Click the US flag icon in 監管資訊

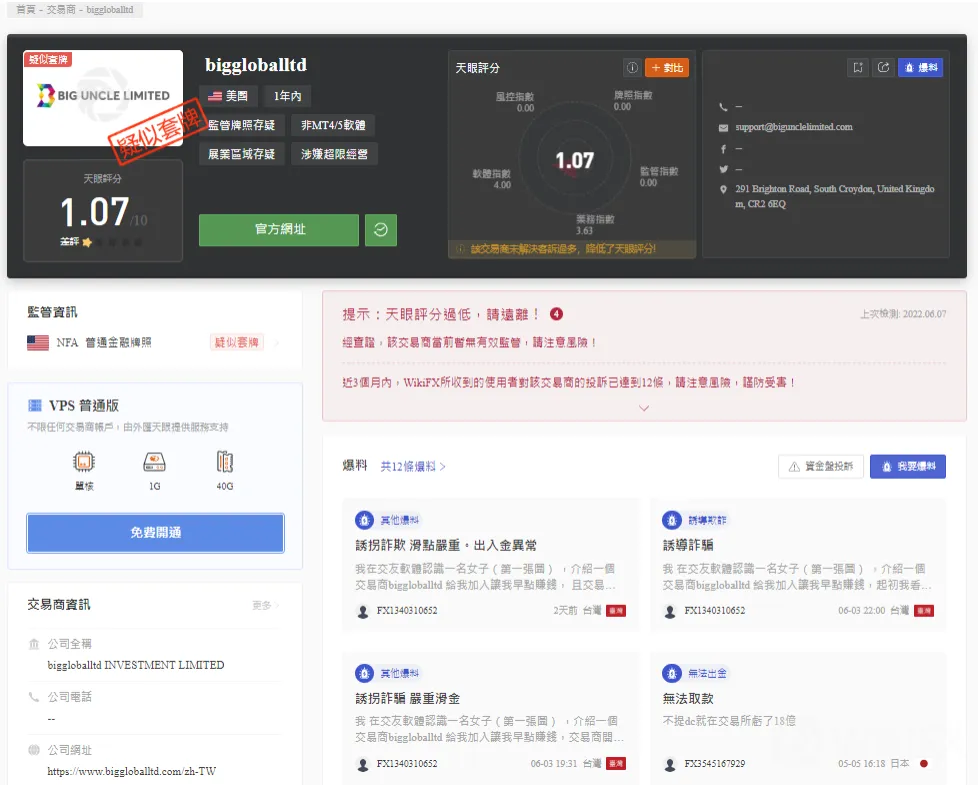tap(38, 343)
